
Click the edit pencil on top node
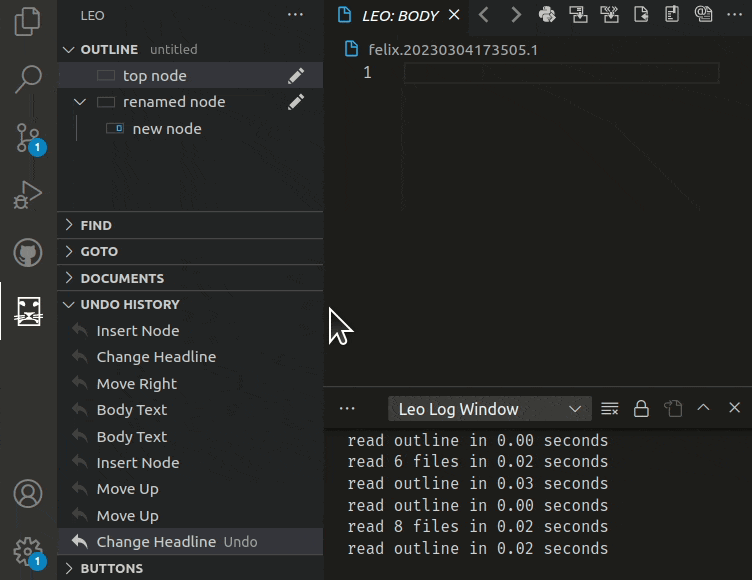pos(296,76)
